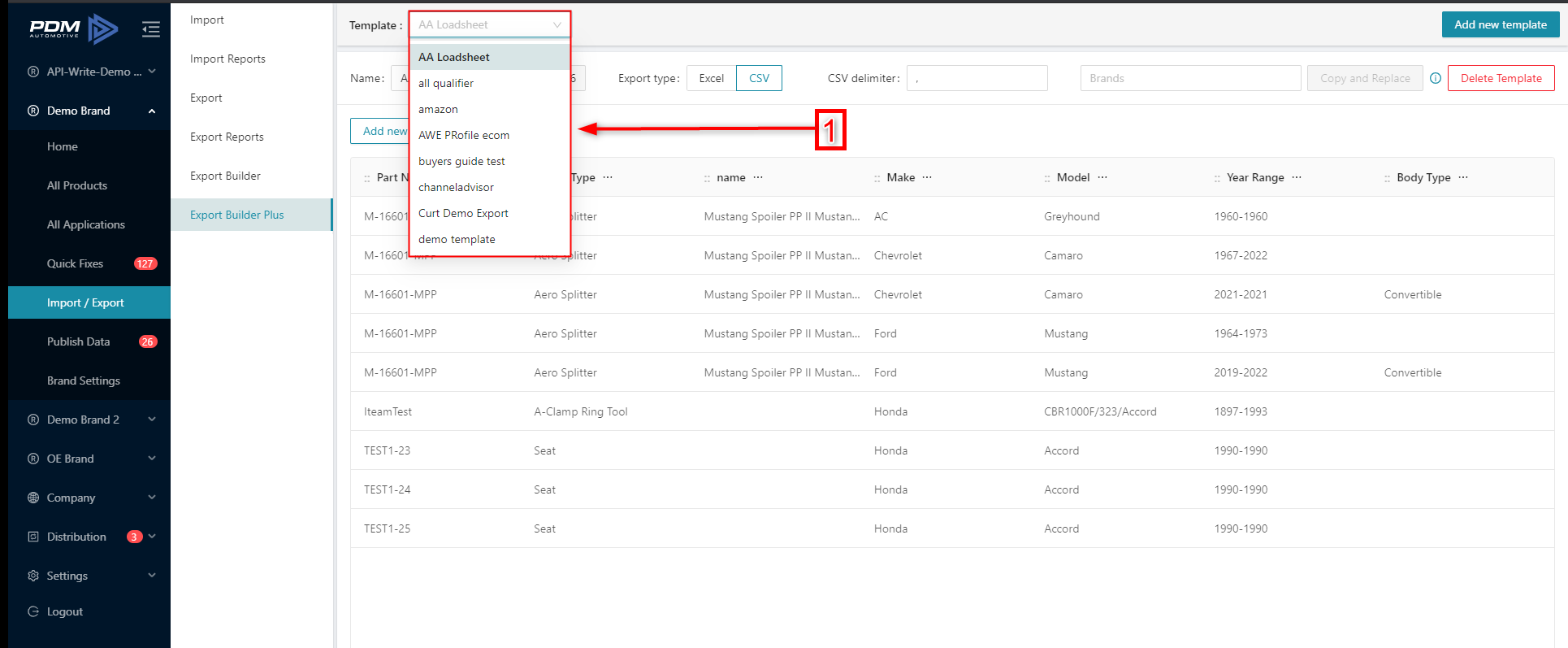Click the 2019-2022 year range cell

[1241, 372]
